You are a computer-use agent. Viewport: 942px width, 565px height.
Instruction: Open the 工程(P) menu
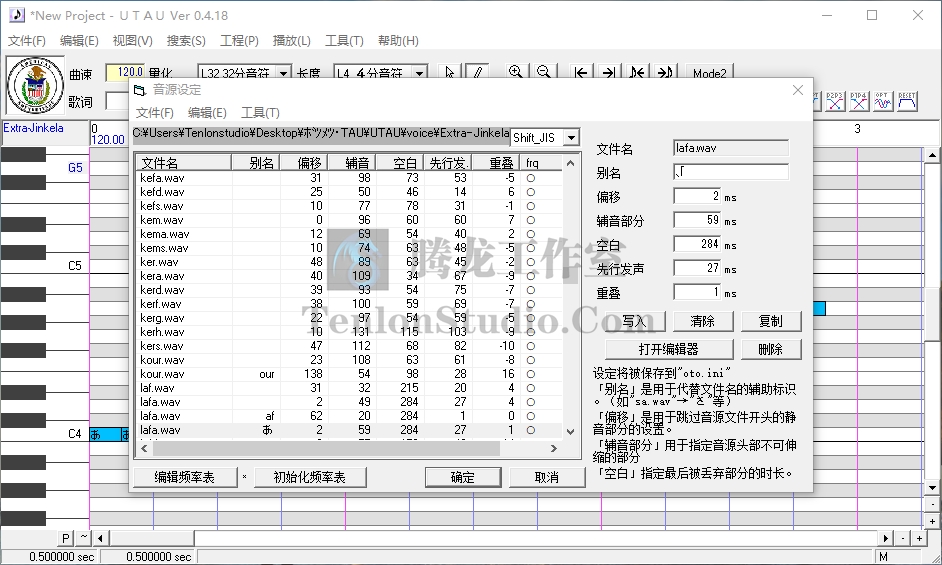239,40
